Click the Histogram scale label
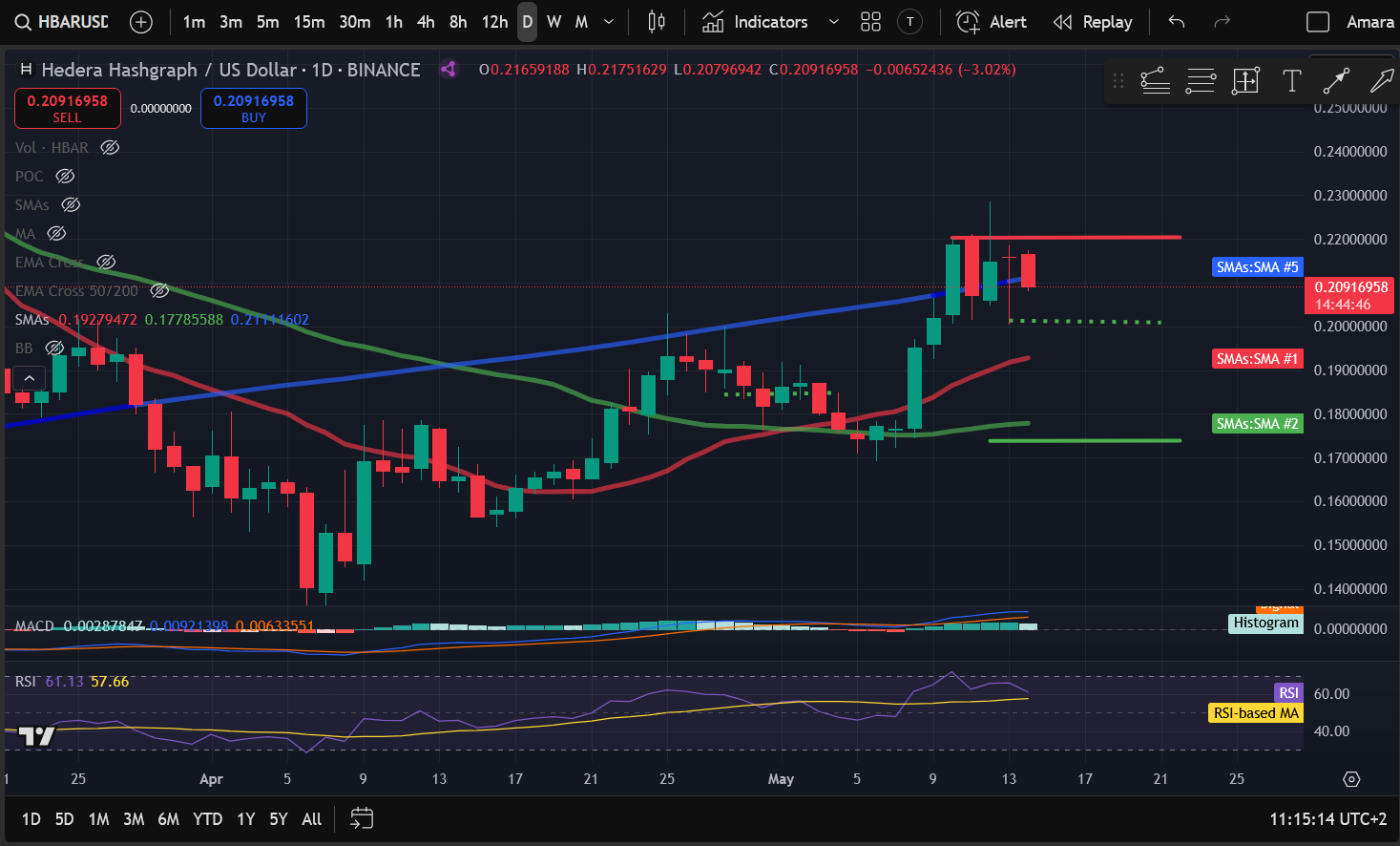Screen dimensions: 1400x846 point(1265,623)
